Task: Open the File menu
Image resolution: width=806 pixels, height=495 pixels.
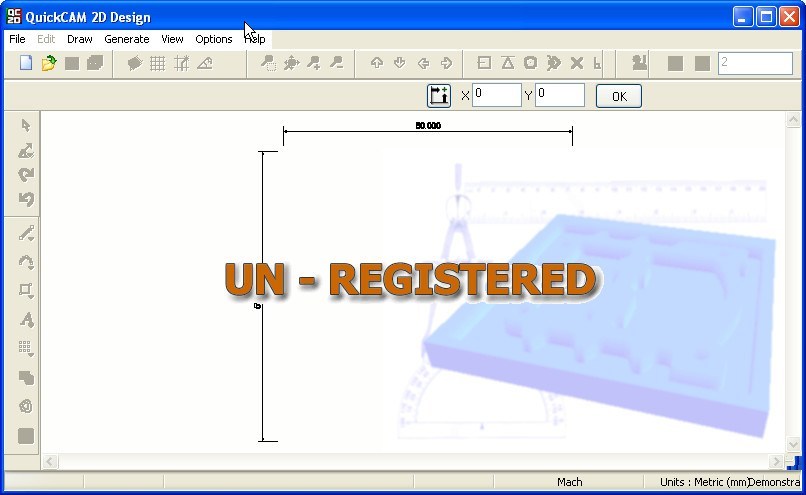Action: tap(17, 39)
